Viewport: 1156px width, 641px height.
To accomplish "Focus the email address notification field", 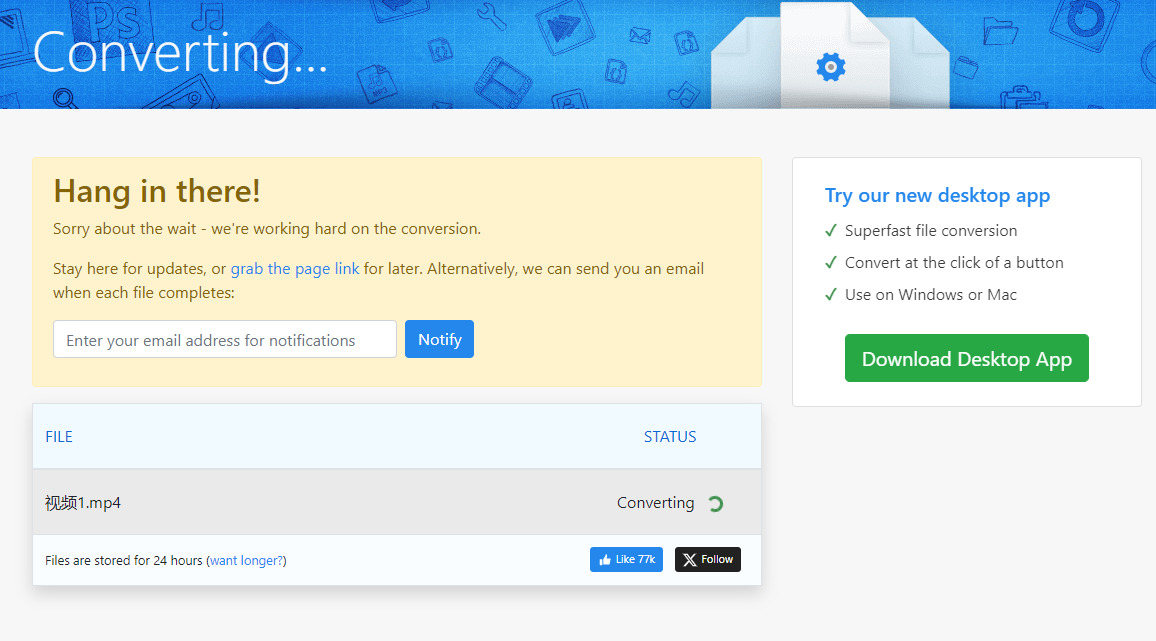I will click(225, 339).
